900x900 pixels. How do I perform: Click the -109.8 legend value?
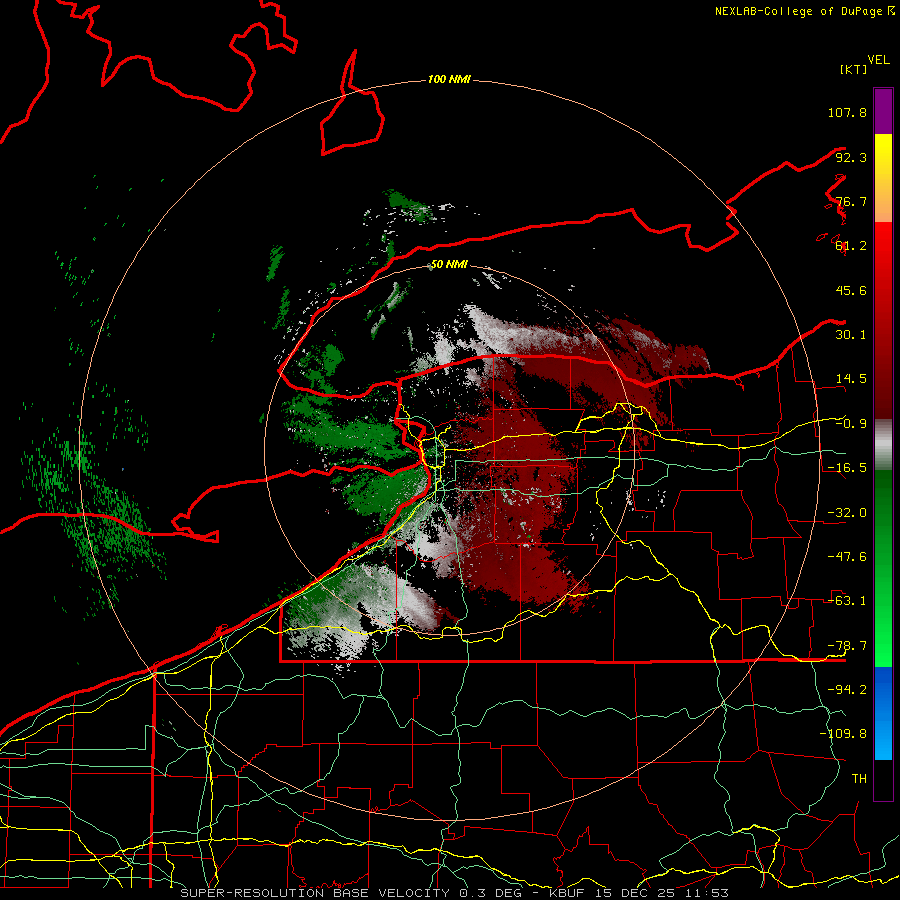(x=843, y=734)
